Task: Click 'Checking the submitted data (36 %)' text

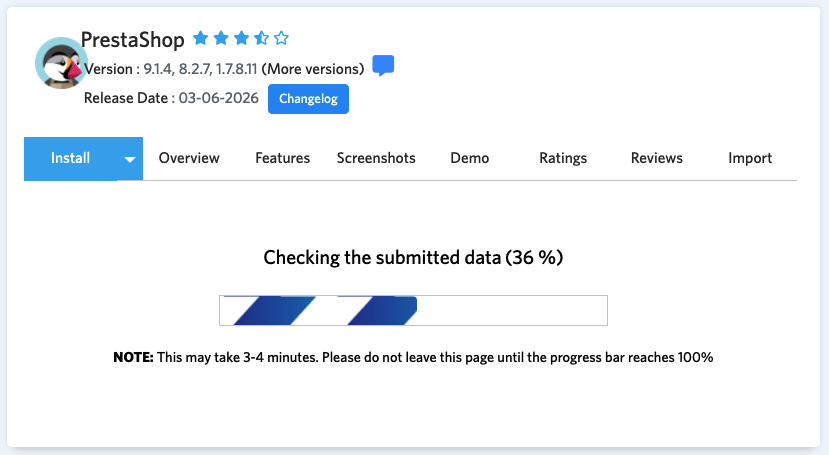Action: (413, 257)
